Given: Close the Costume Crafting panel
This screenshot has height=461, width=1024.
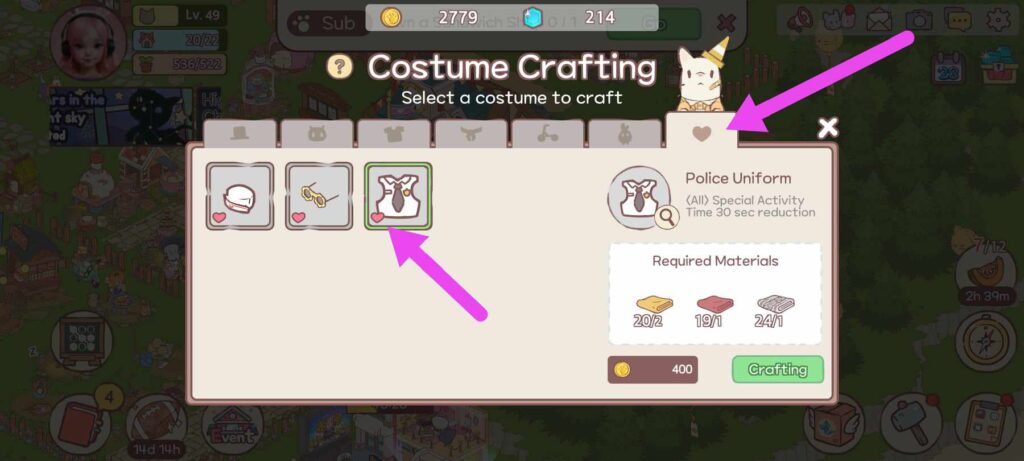Looking at the screenshot, I should click(x=827, y=128).
